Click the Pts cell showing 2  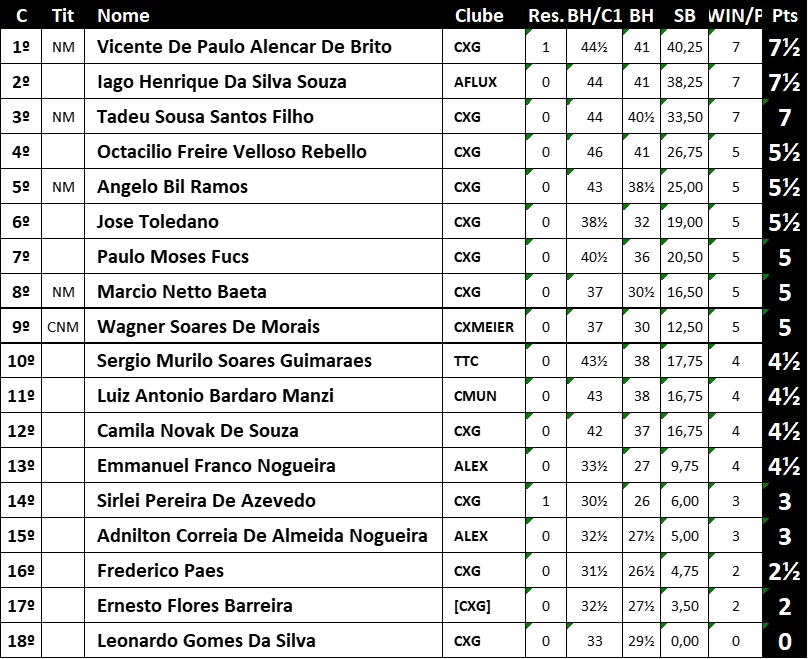785,607
